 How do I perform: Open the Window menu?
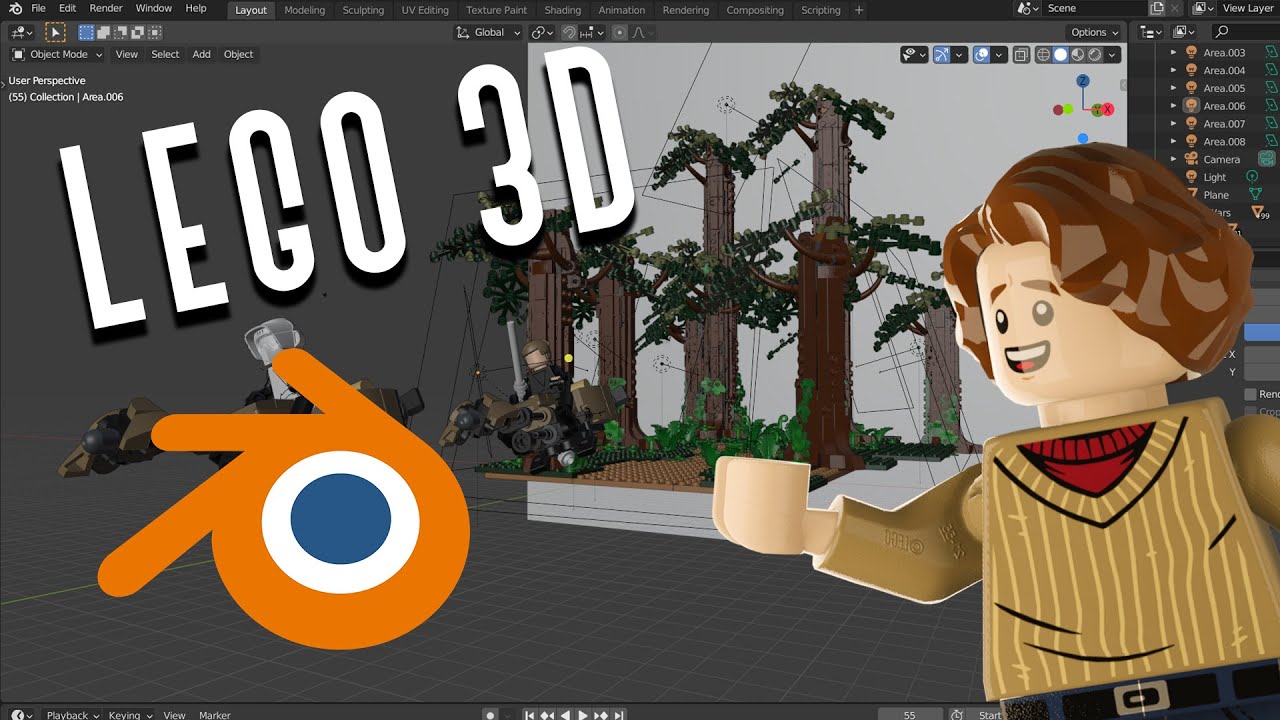[153, 8]
